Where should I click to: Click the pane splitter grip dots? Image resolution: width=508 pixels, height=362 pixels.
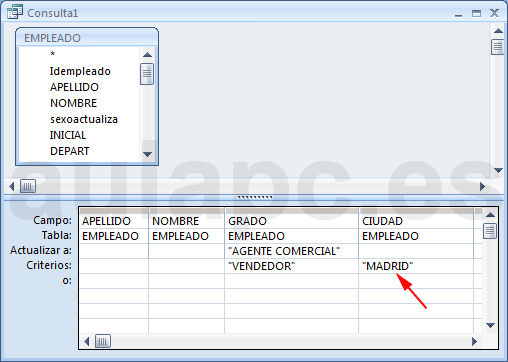click(x=255, y=197)
